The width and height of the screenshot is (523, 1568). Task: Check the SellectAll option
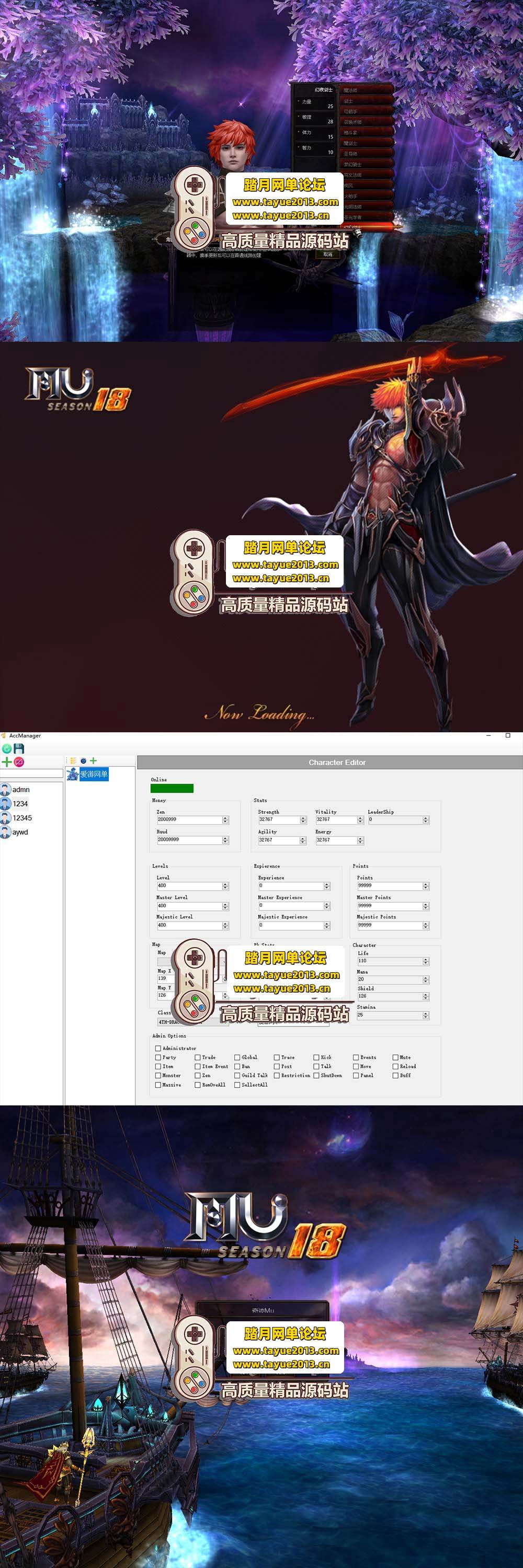(x=237, y=1085)
